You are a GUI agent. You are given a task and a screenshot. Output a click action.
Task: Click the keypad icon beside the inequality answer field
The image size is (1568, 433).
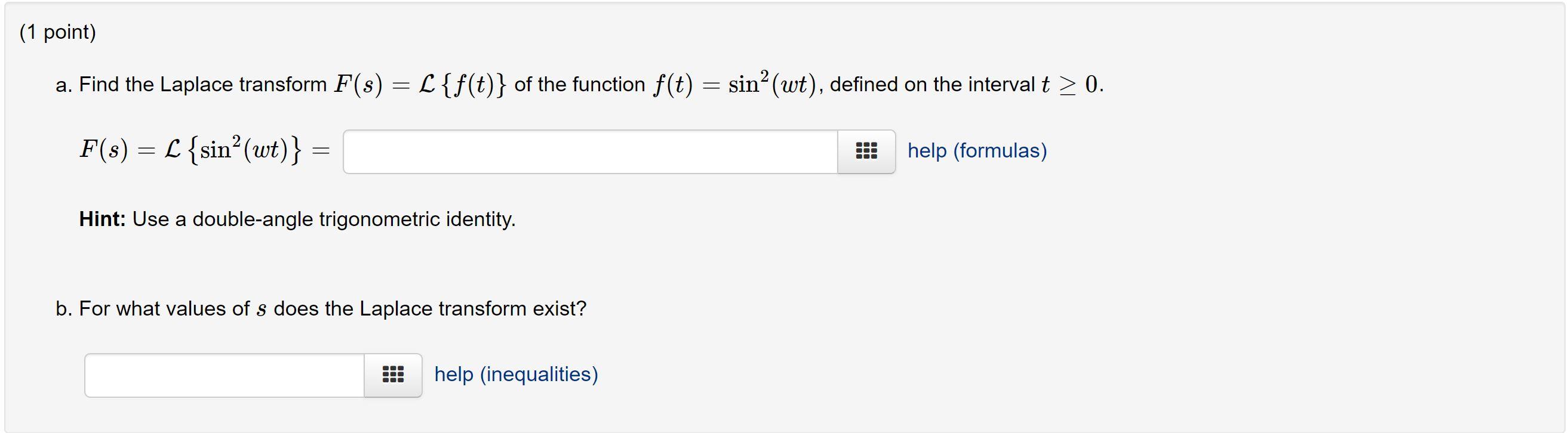[393, 375]
